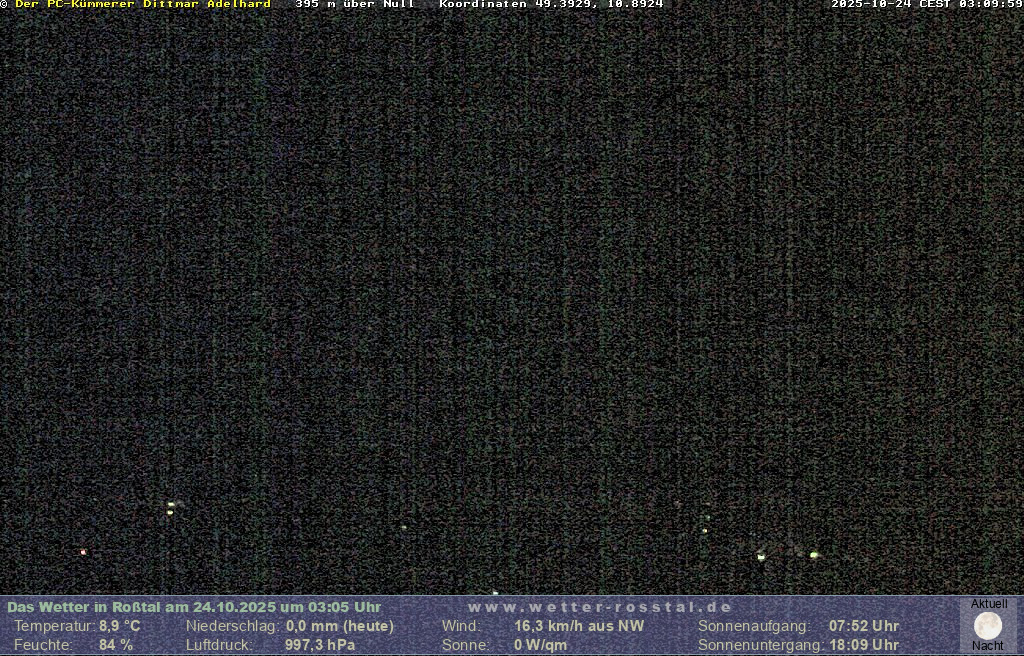Click the Aktuell label above the moon
1024x656 pixels.
(989, 604)
